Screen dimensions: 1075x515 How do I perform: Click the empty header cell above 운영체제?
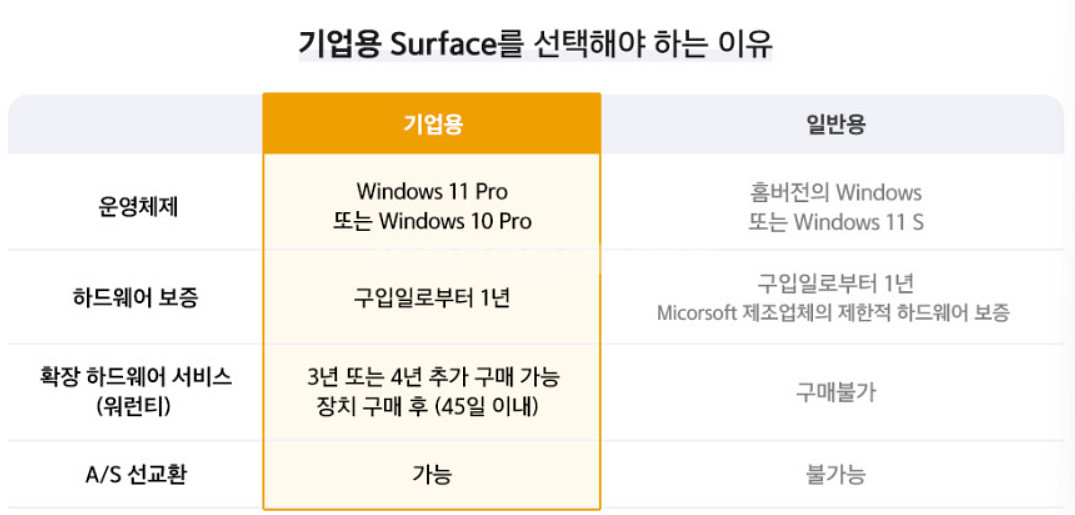pos(135,124)
